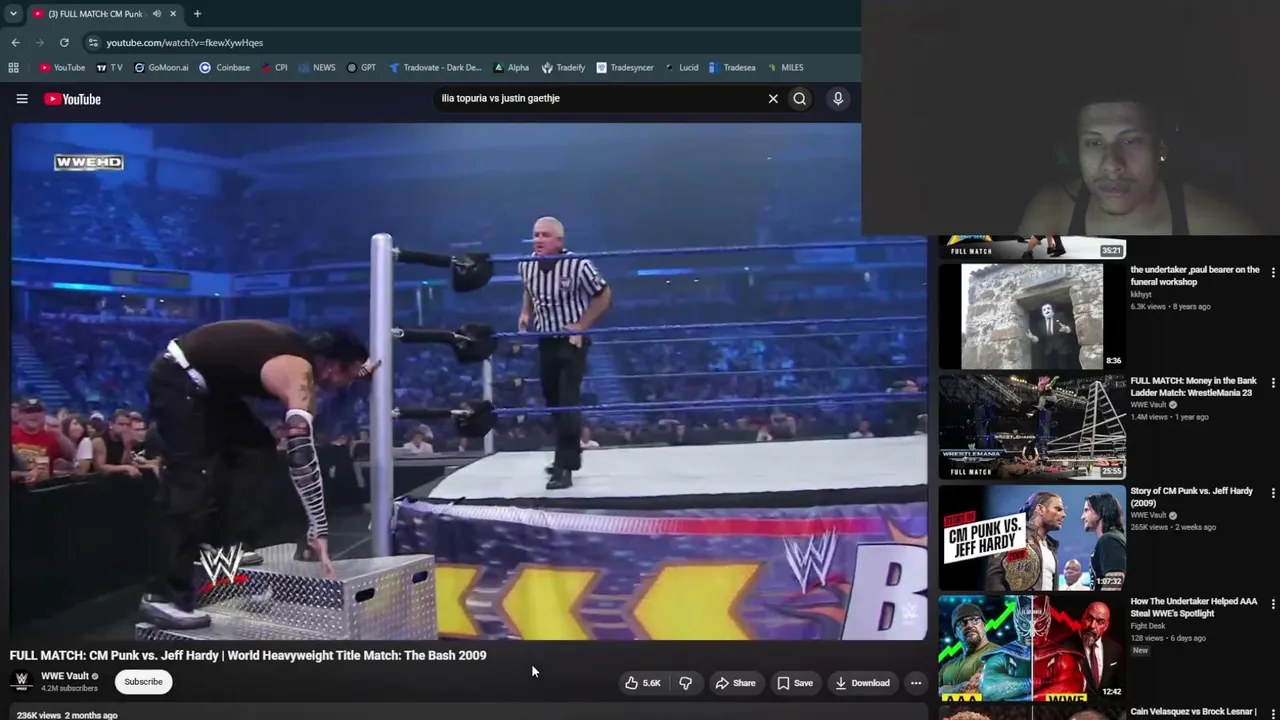Open Story of CM Punk vs. Jeff Hardy thumbnail

pos(1032,538)
